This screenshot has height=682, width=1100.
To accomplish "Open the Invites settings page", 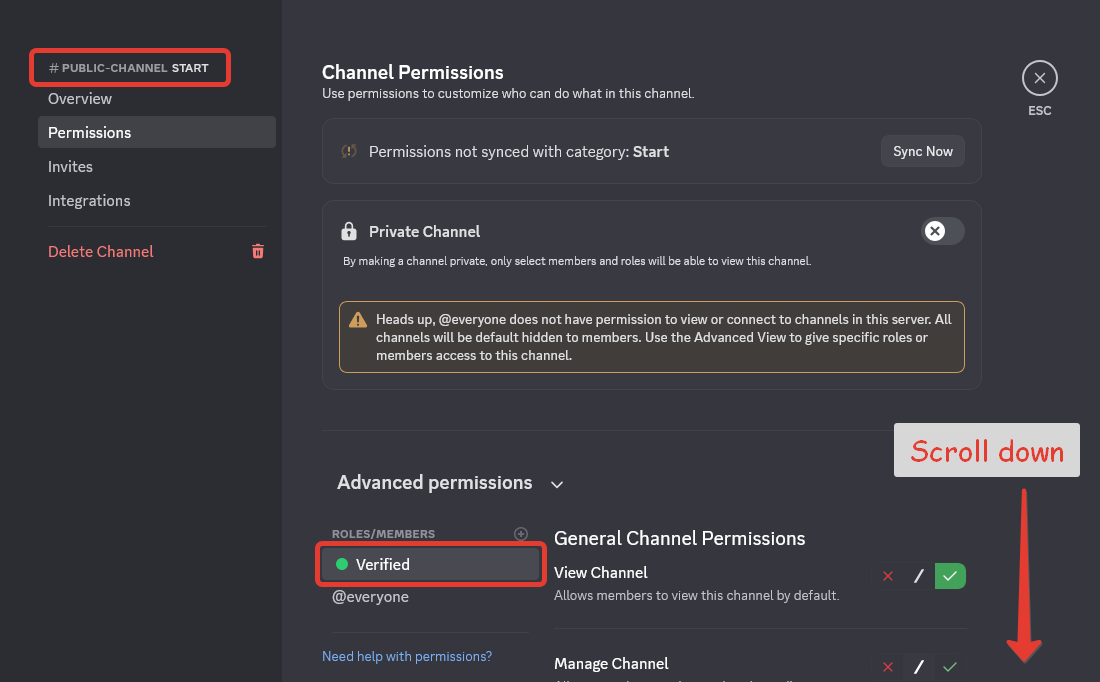I will 70,167.
